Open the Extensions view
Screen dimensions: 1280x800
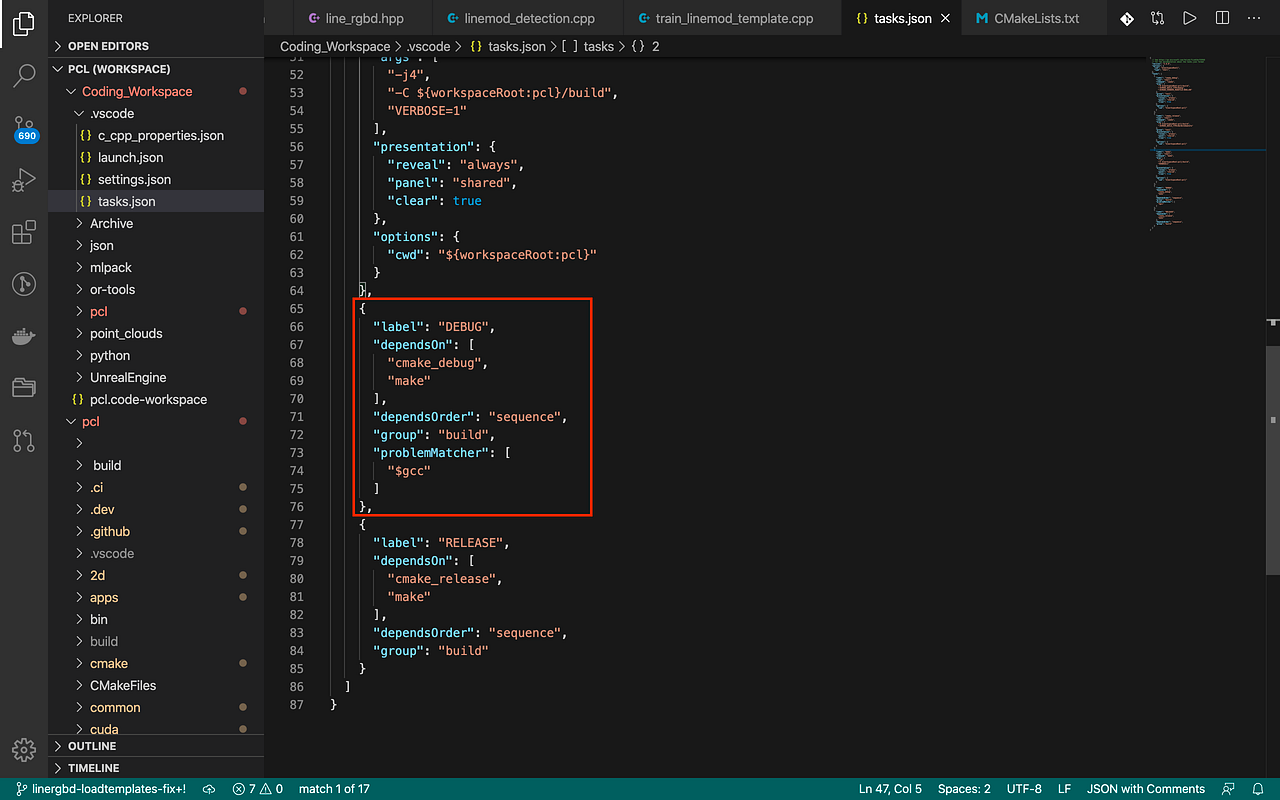click(24, 232)
